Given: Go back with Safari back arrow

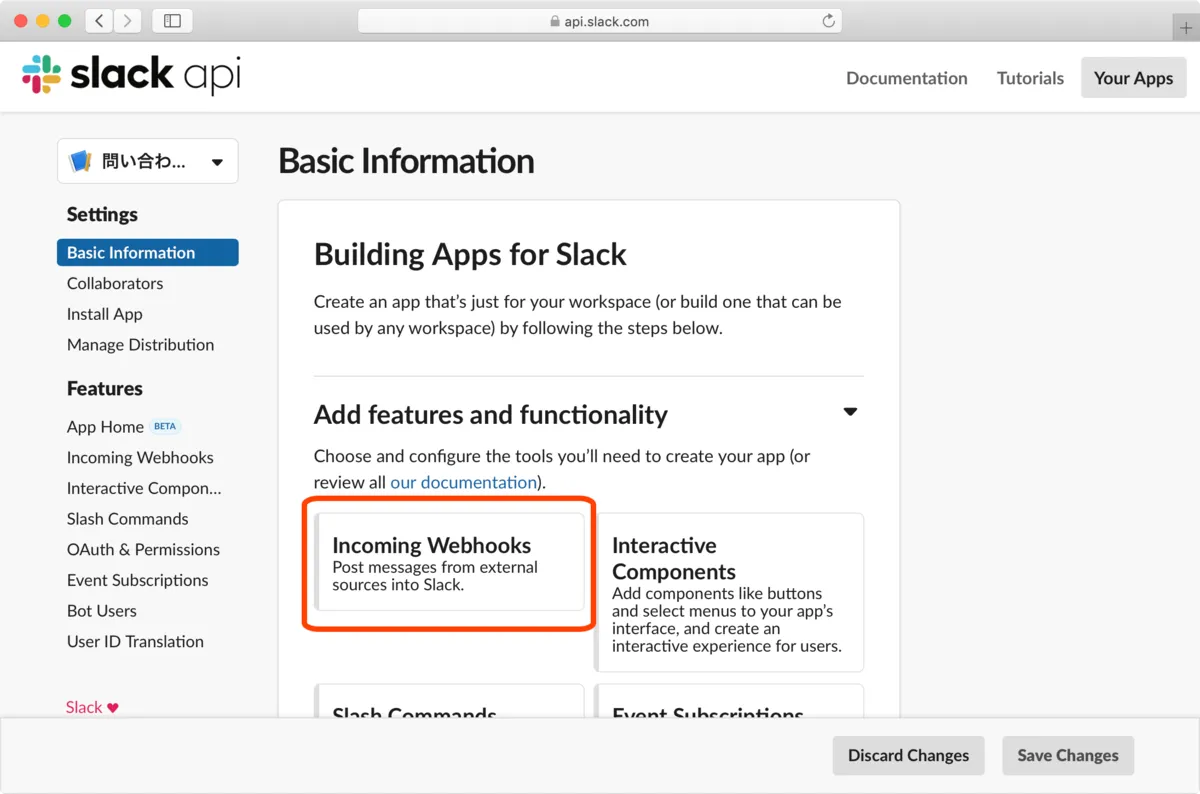Looking at the screenshot, I should point(99,21).
